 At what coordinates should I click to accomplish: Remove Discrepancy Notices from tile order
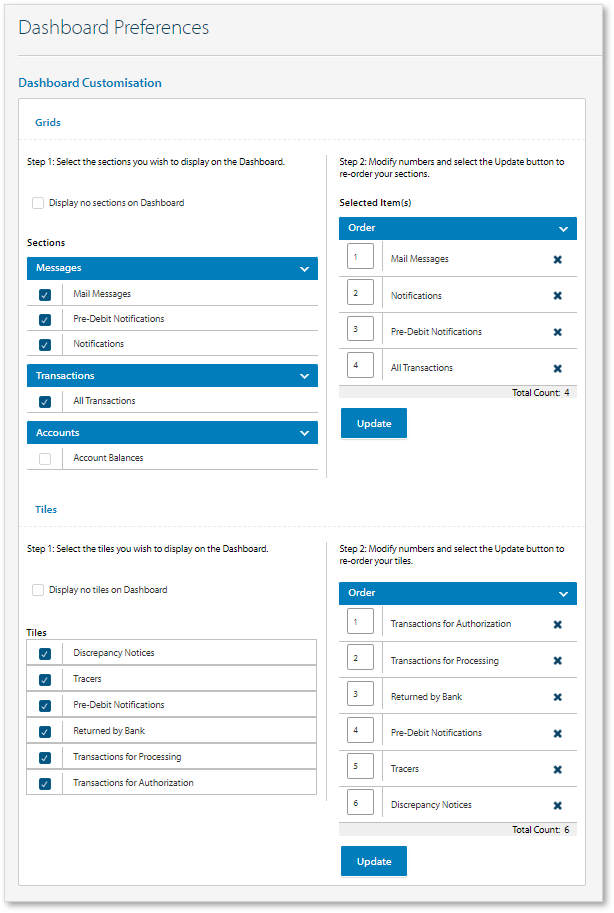[557, 805]
